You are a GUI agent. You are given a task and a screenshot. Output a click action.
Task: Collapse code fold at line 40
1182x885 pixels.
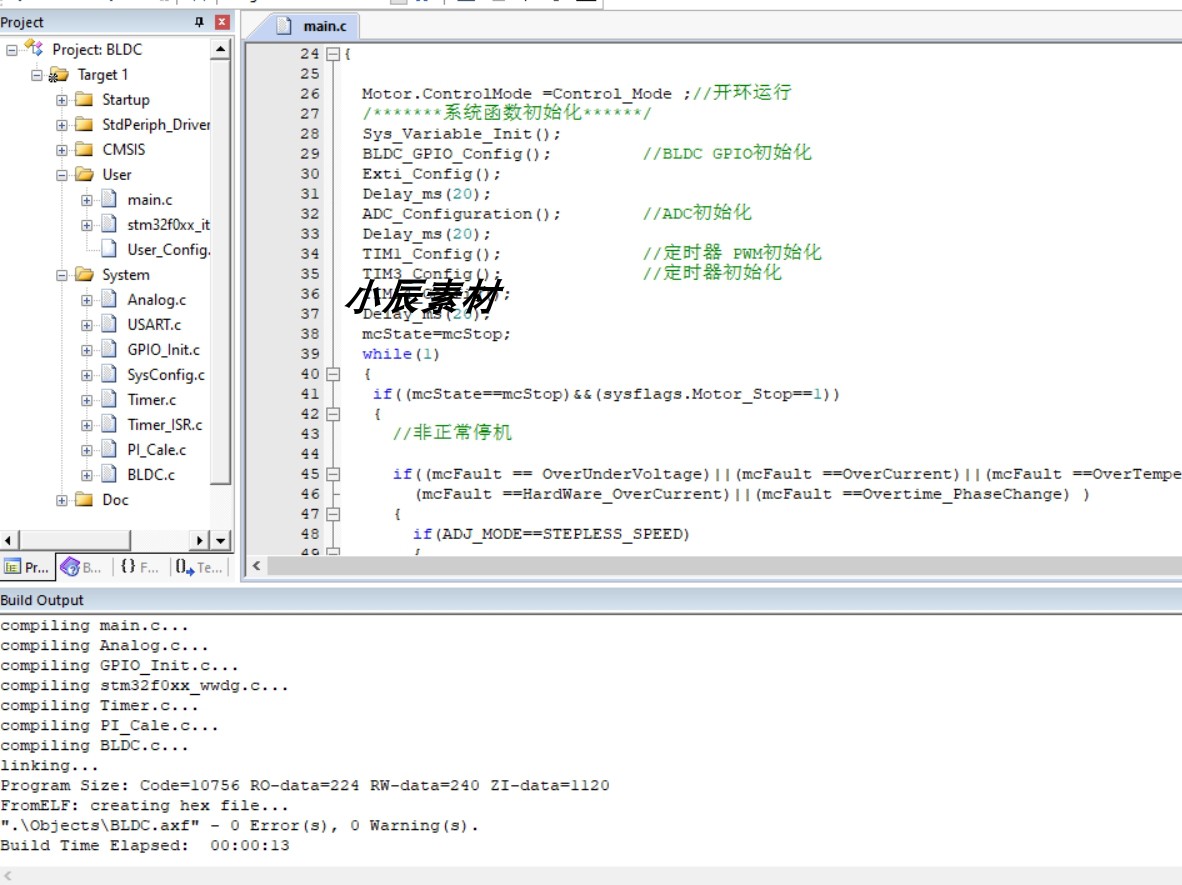tap(332, 374)
